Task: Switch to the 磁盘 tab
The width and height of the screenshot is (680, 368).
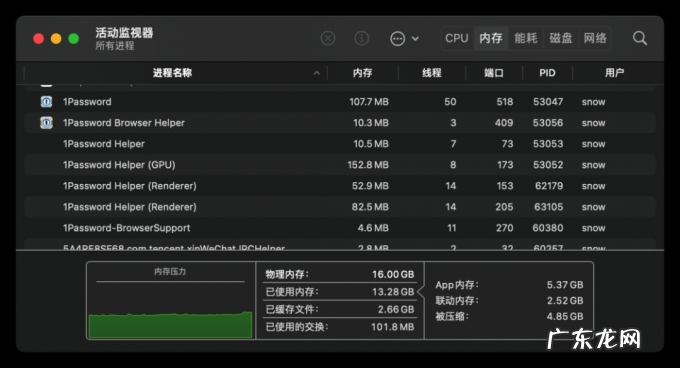Action: 561,39
